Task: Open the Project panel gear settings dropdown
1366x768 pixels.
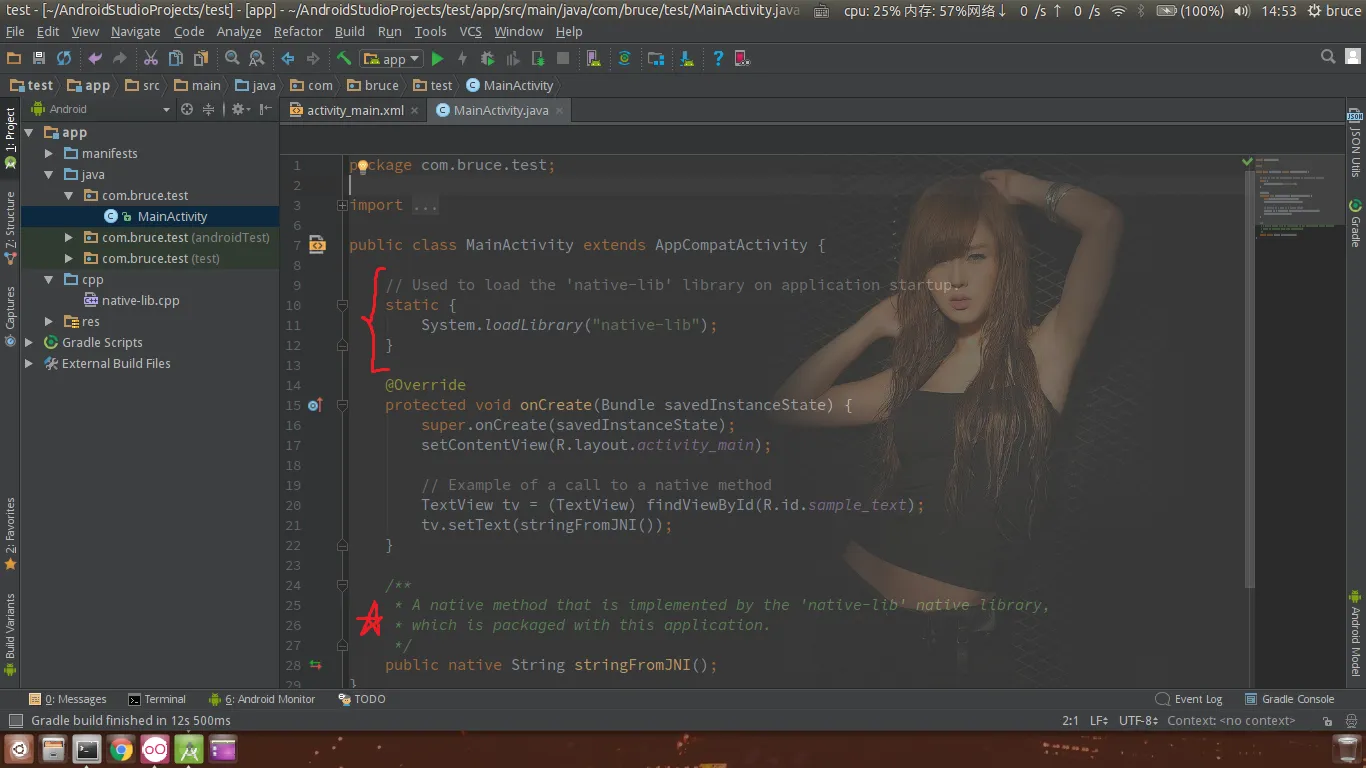Action: [241, 109]
